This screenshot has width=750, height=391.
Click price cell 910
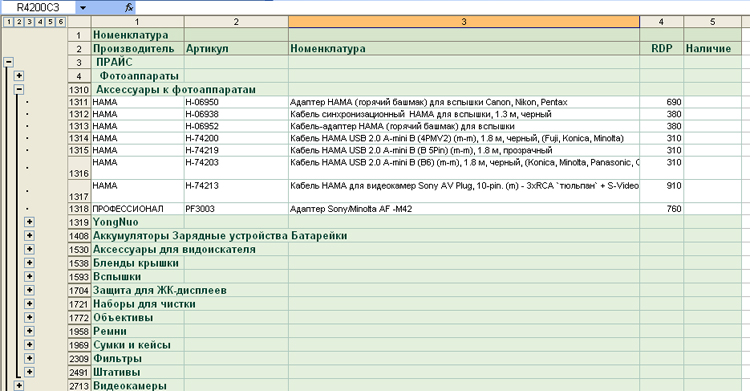(x=662, y=191)
